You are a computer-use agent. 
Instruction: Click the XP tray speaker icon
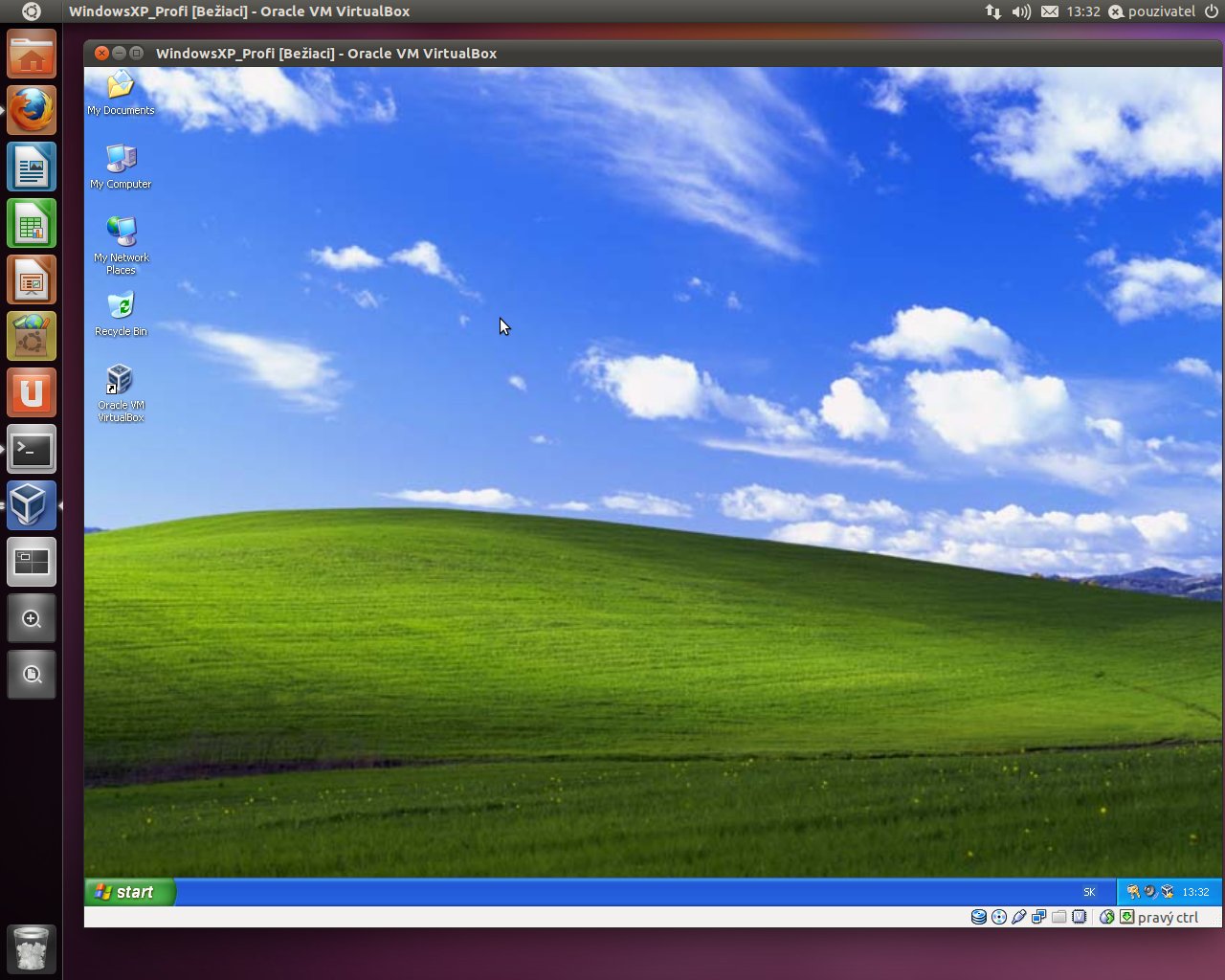point(1150,892)
